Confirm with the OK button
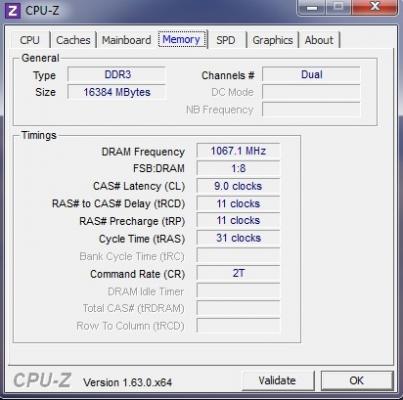403x400 pixels. pyautogui.click(x=357, y=380)
